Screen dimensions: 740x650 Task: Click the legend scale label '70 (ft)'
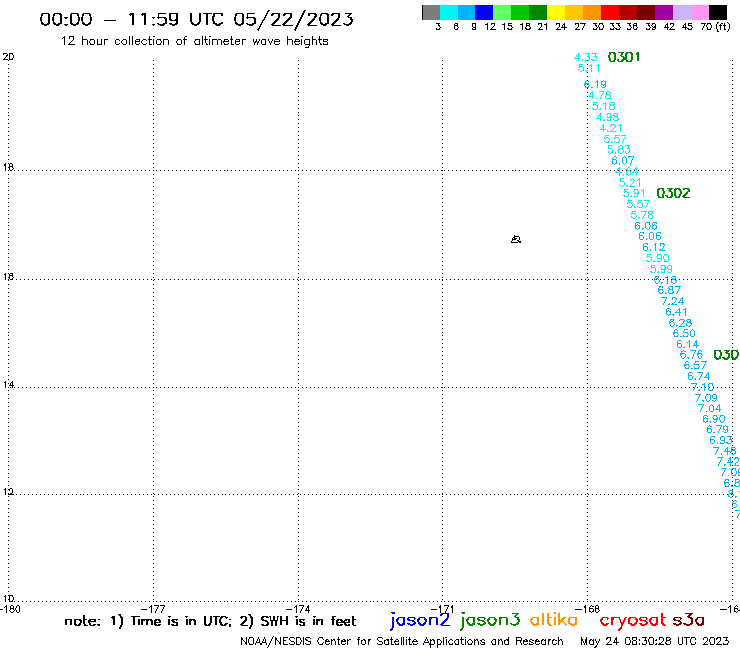(x=715, y=27)
